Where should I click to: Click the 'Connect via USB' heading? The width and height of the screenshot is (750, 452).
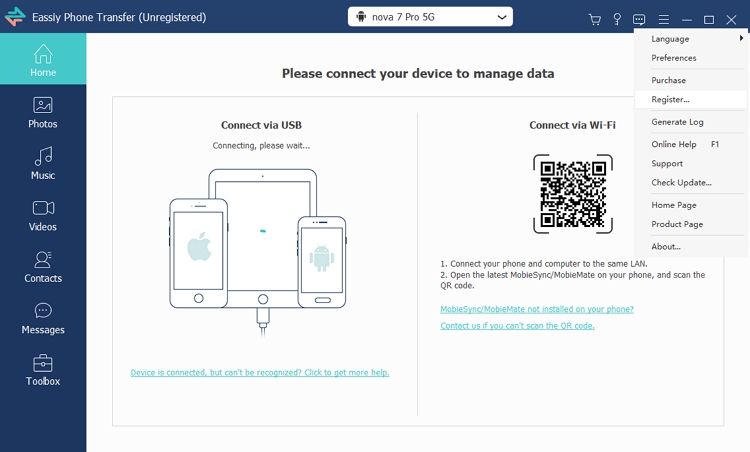click(x=261, y=125)
